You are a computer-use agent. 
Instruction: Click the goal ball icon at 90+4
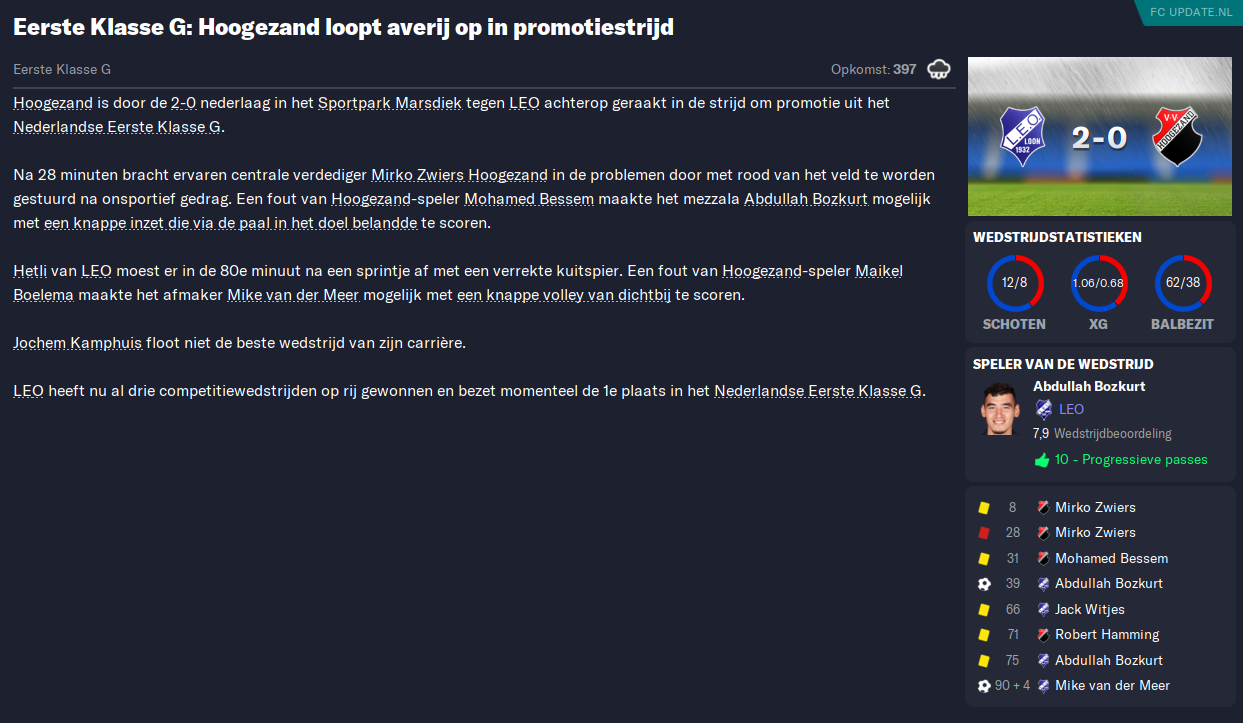coord(984,686)
